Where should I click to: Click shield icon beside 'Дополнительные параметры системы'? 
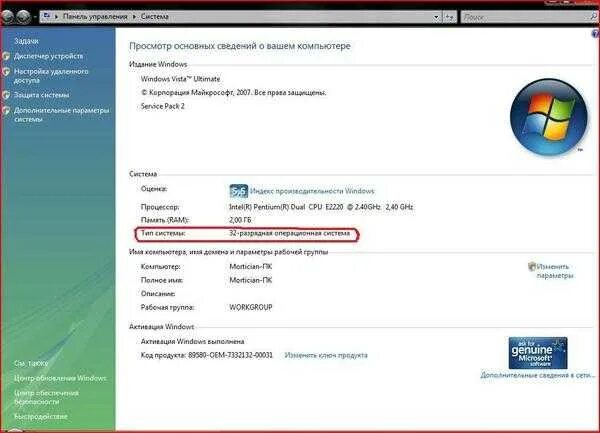point(6,111)
